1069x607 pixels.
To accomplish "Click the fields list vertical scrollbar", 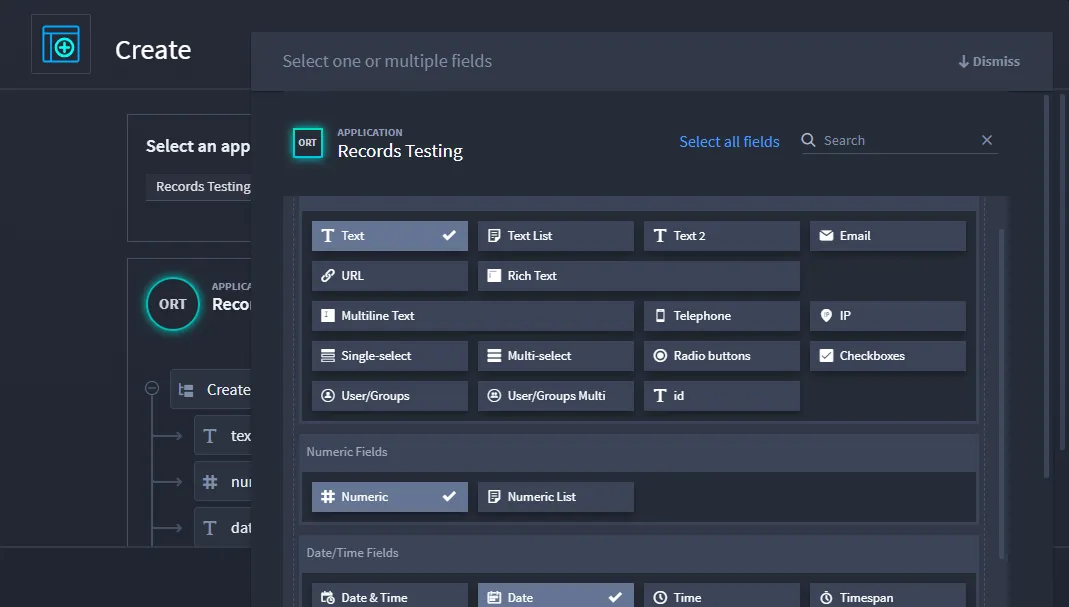I will coord(1002,394).
